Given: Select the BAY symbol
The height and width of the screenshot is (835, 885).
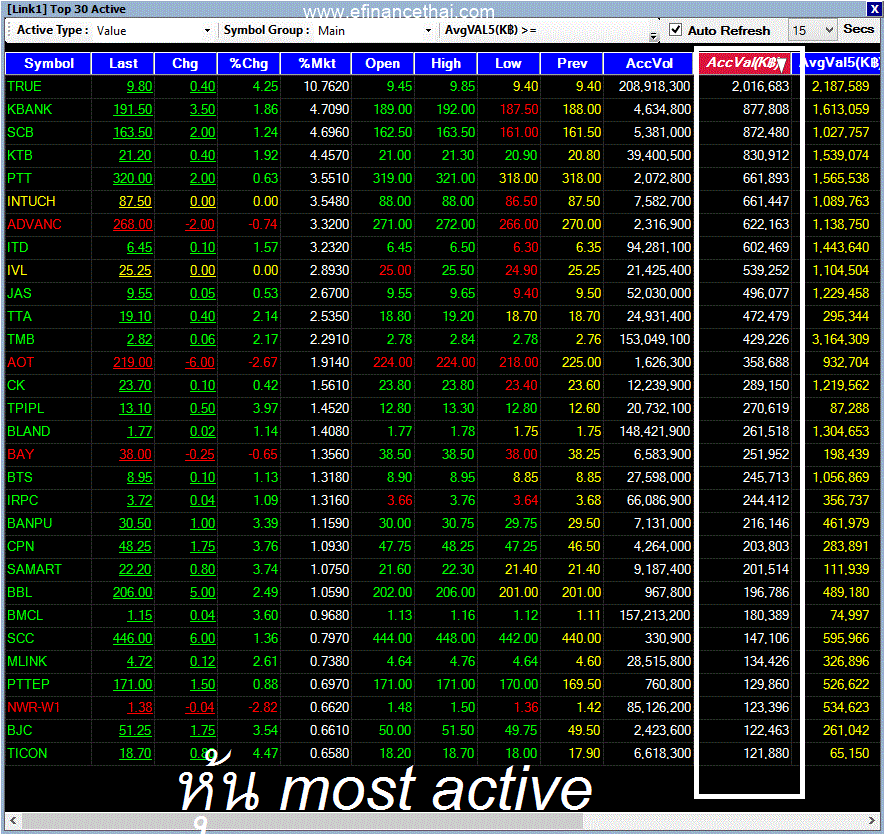Looking at the screenshot, I should point(20,454).
